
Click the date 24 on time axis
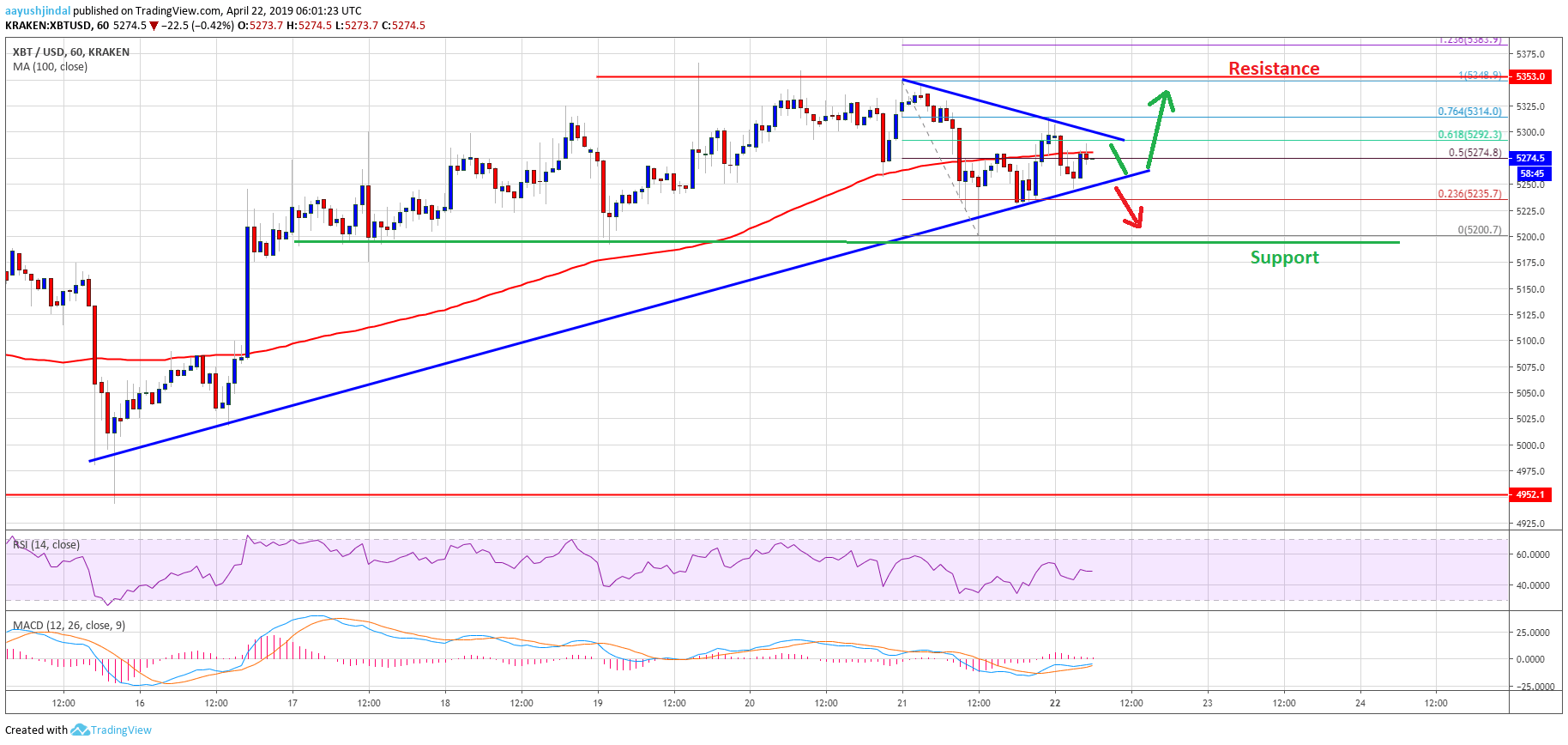coord(1360,703)
